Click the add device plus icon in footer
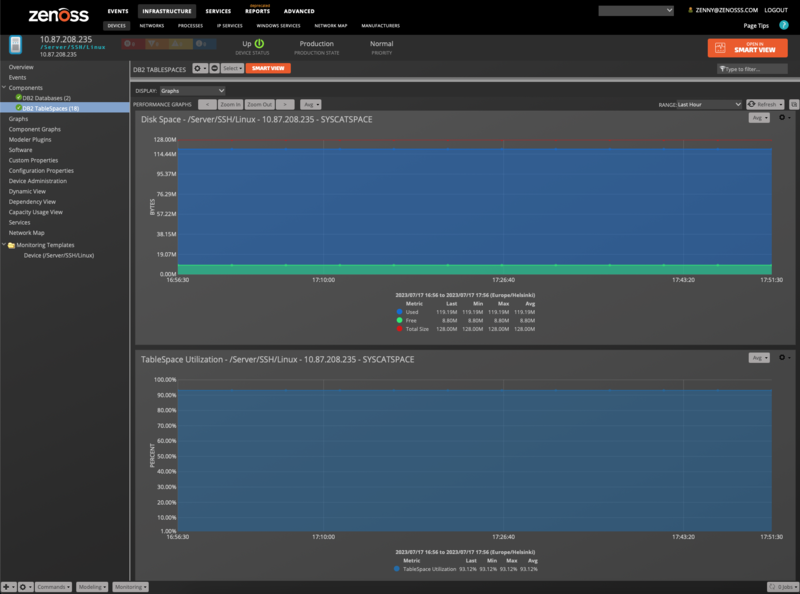 pos(8,587)
